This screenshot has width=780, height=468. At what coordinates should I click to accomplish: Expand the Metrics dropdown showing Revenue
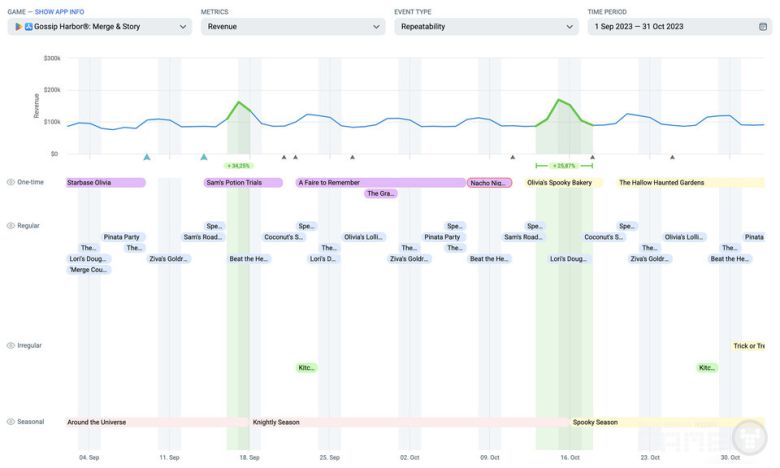point(292,27)
